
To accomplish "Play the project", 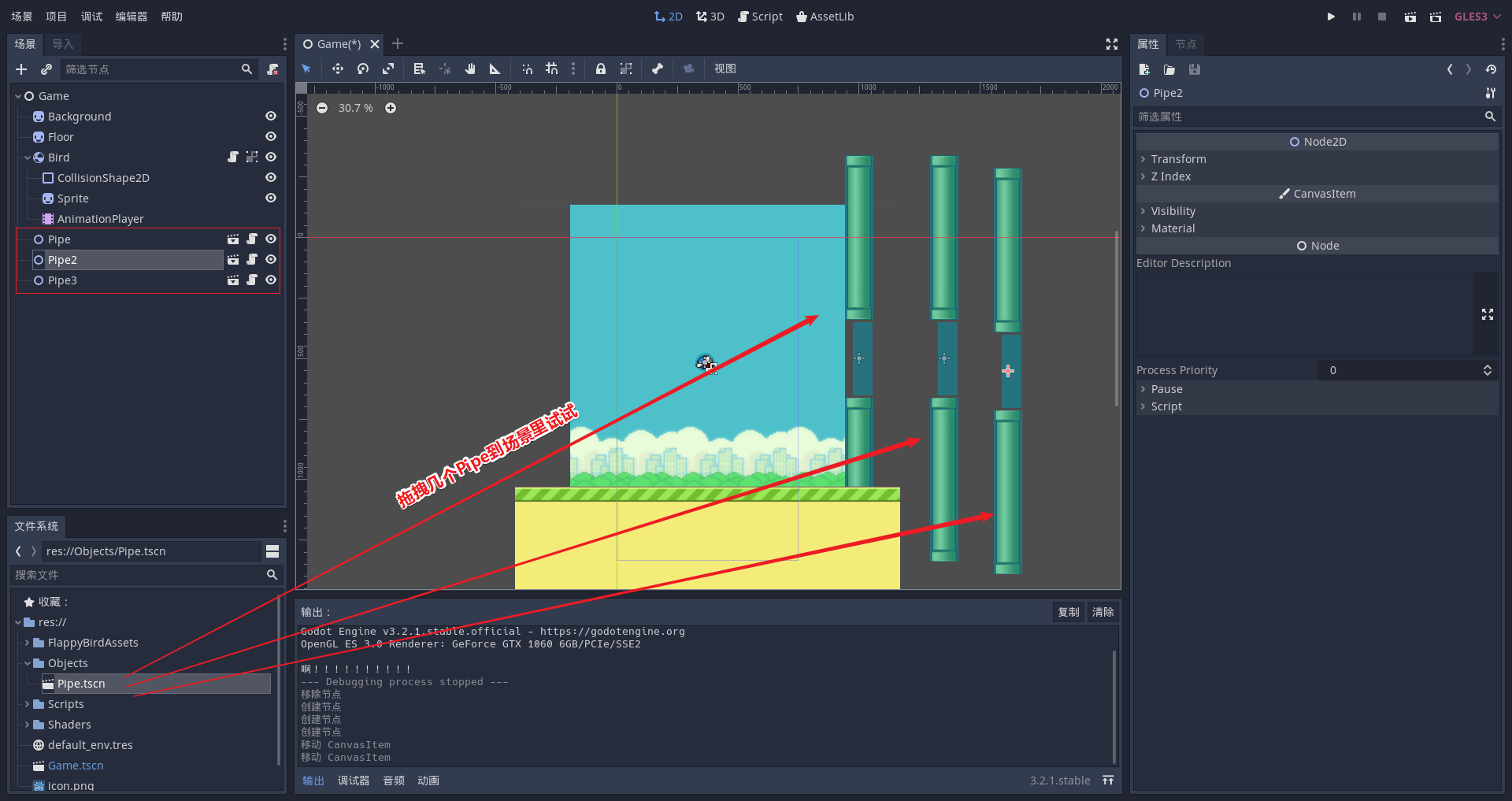I will tap(1331, 17).
